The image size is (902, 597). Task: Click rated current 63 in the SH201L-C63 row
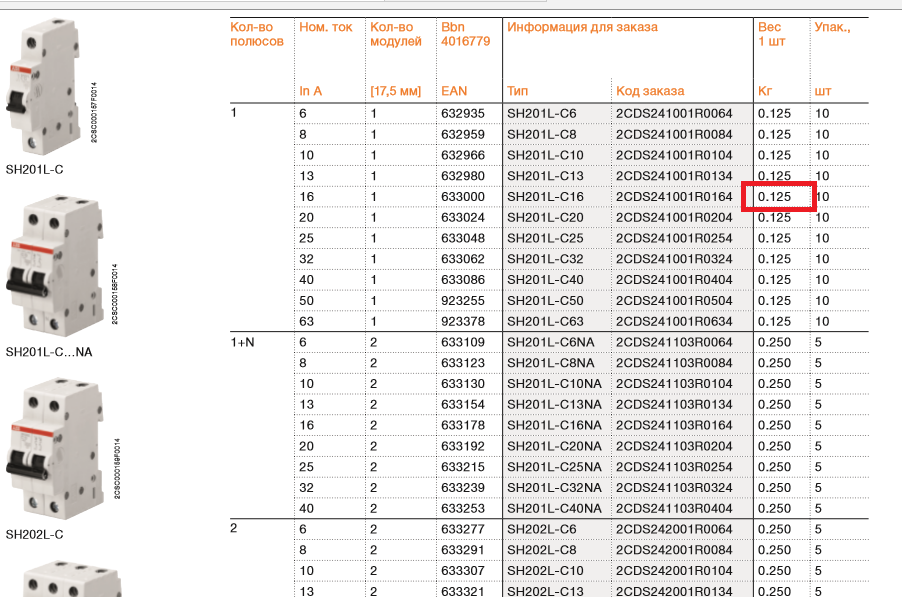click(x=307, y=322)
